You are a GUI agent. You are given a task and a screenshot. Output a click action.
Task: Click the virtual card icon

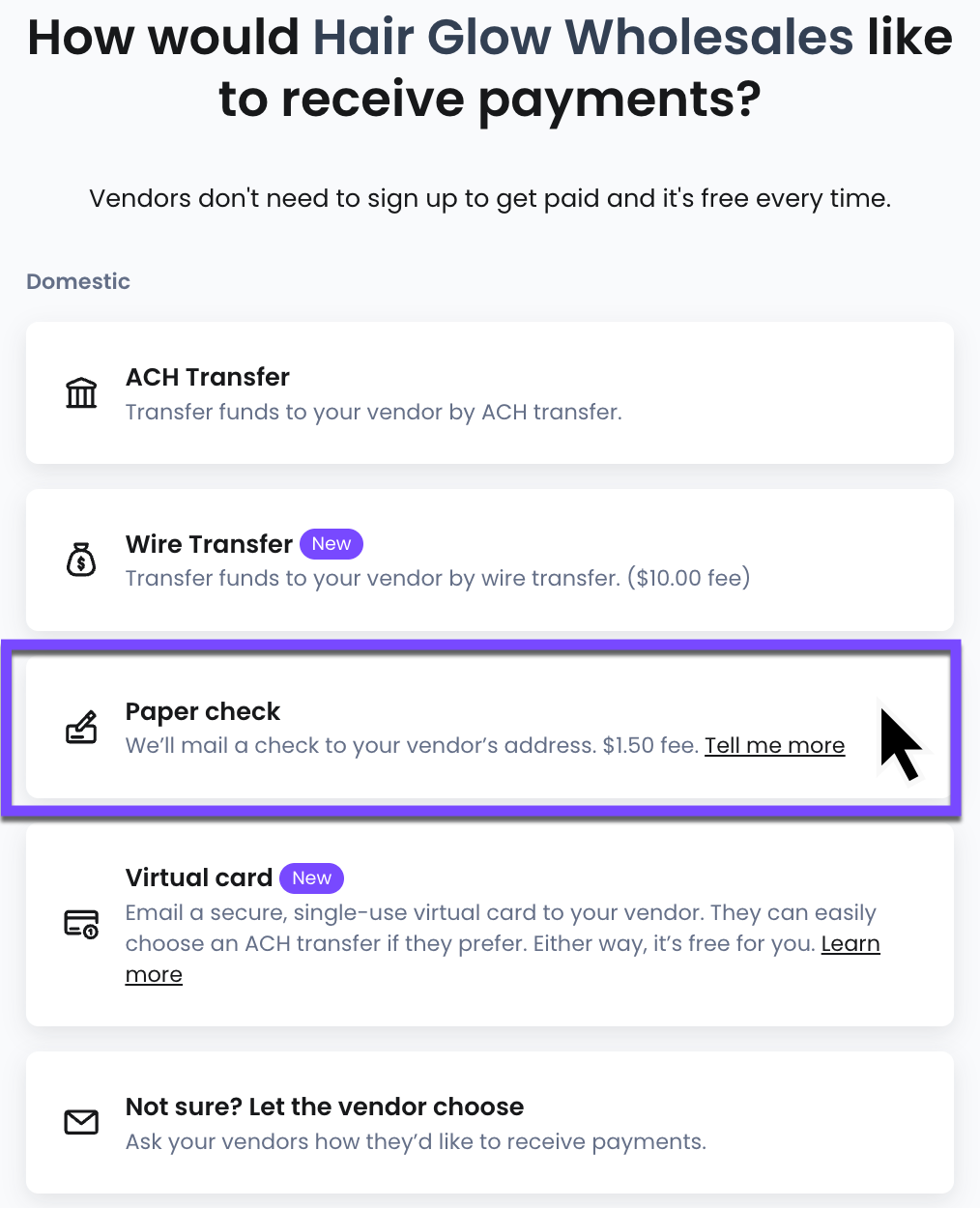81,924
